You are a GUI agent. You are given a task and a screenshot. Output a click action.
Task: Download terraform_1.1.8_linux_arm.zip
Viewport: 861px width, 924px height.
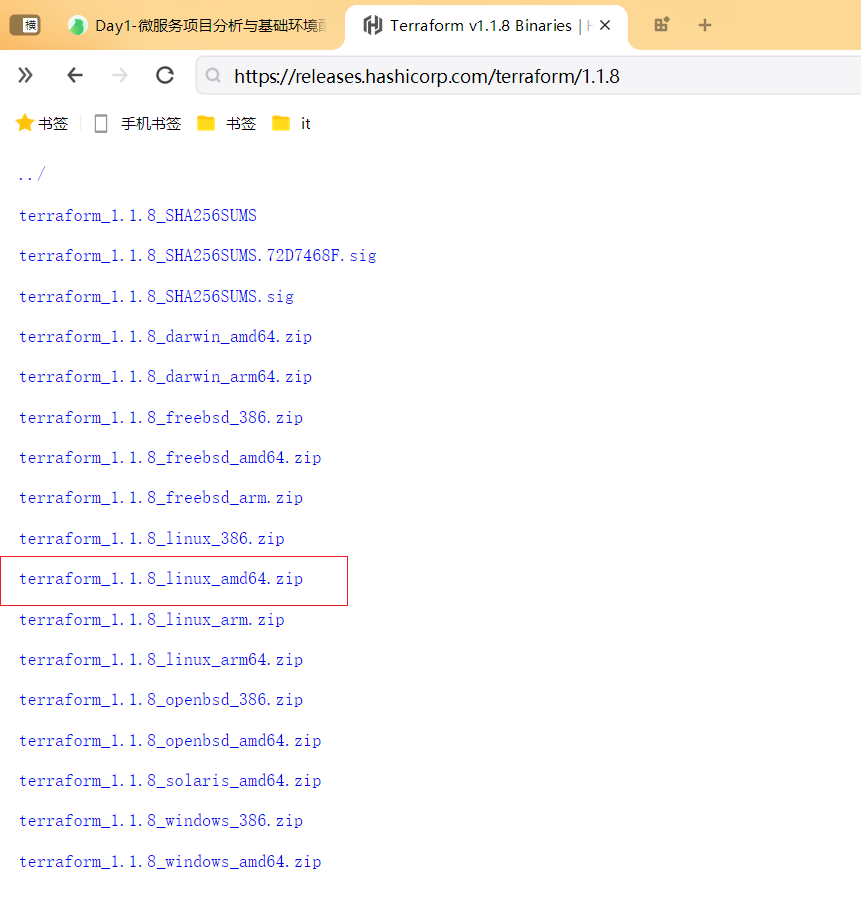click(152, 619)
